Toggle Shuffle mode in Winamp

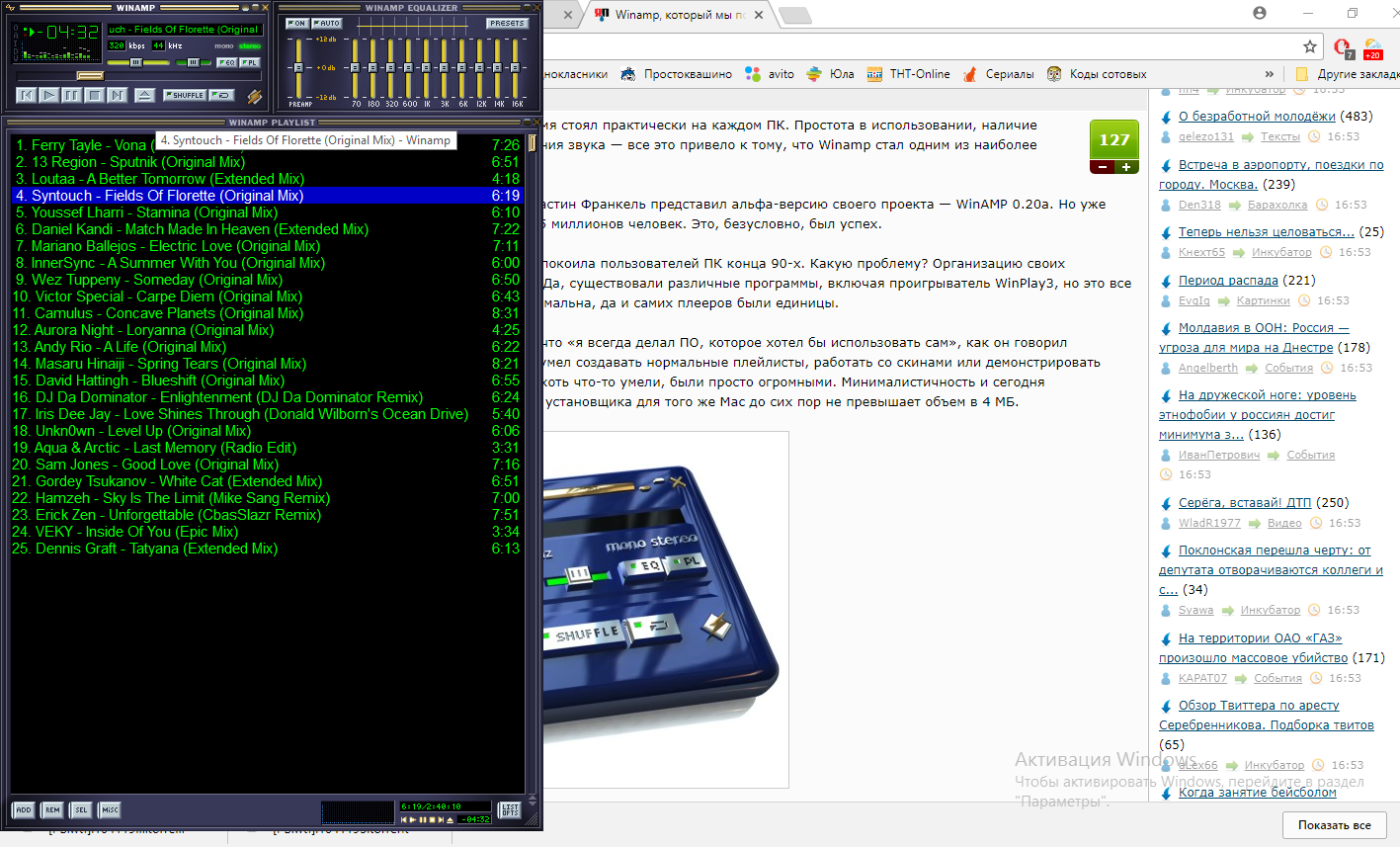point(185,95)
